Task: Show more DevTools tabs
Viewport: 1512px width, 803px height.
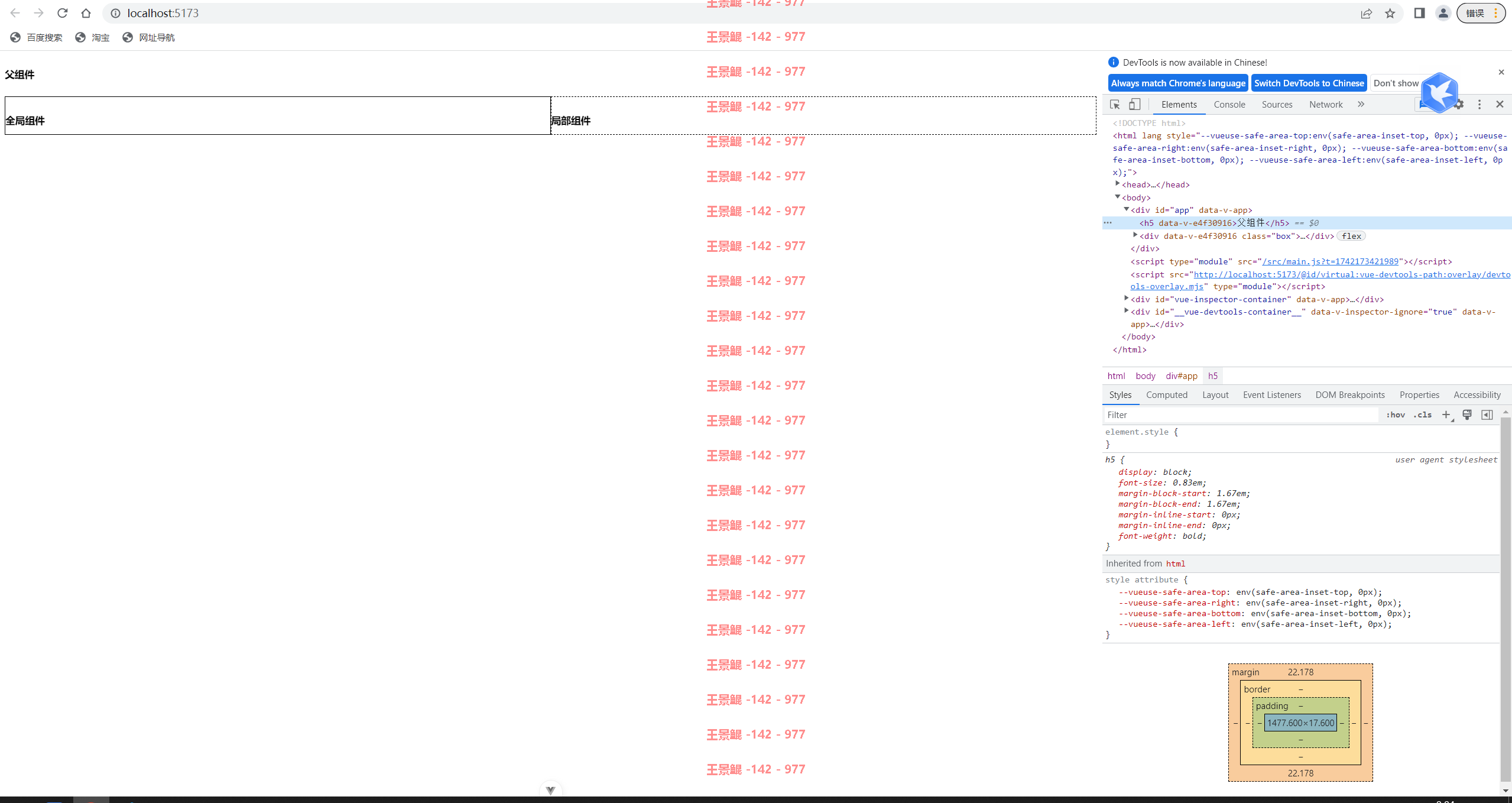Action: click(x=1361, y=104)
